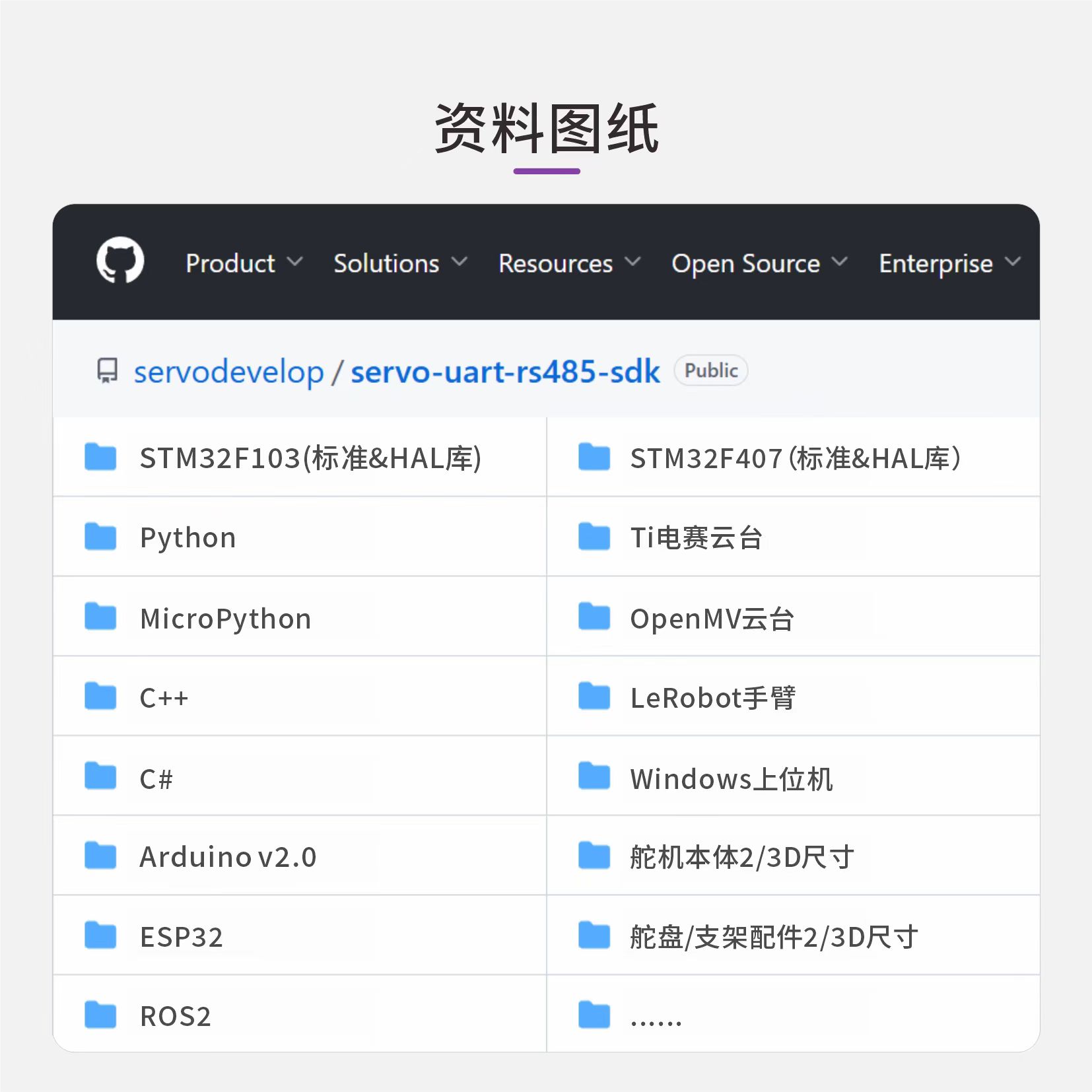This screenshot has width=1092, height=1092.
Task: Click the folder icon beside ROS2
Action: [x=100, y=1015]
